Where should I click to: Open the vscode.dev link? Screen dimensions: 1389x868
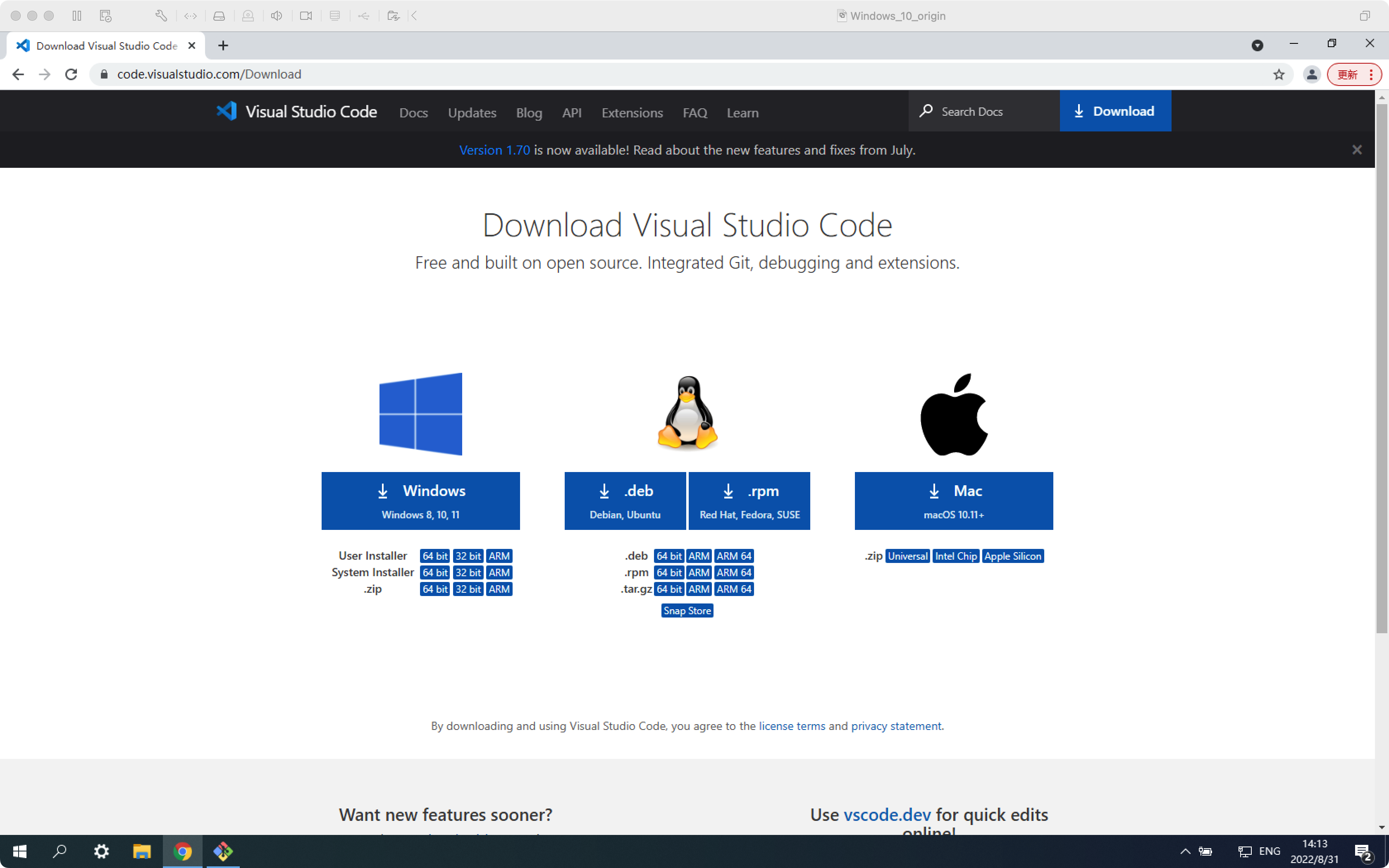[887, 815]
